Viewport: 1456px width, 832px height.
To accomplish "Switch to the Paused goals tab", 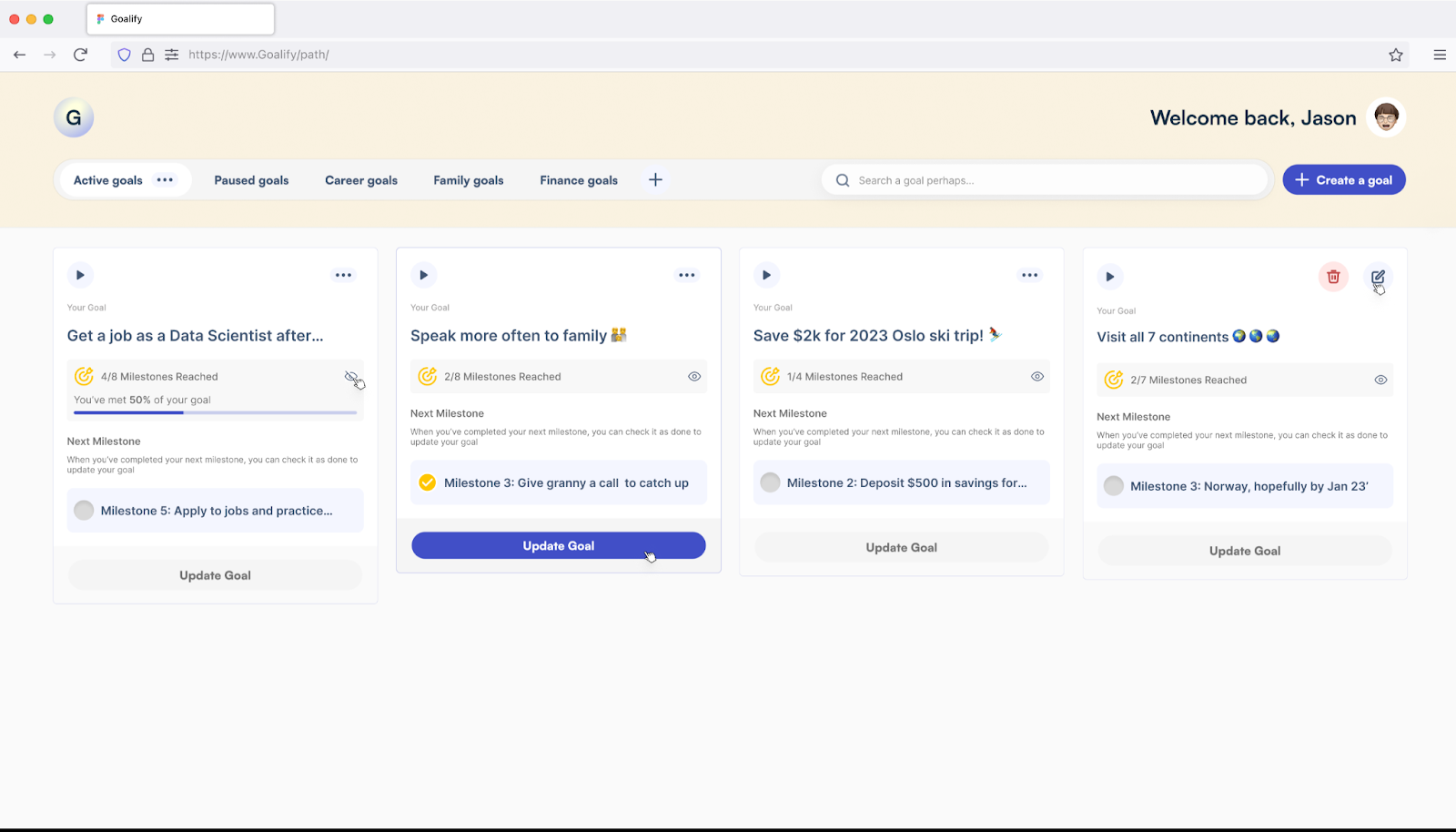I will pos(251,180).
